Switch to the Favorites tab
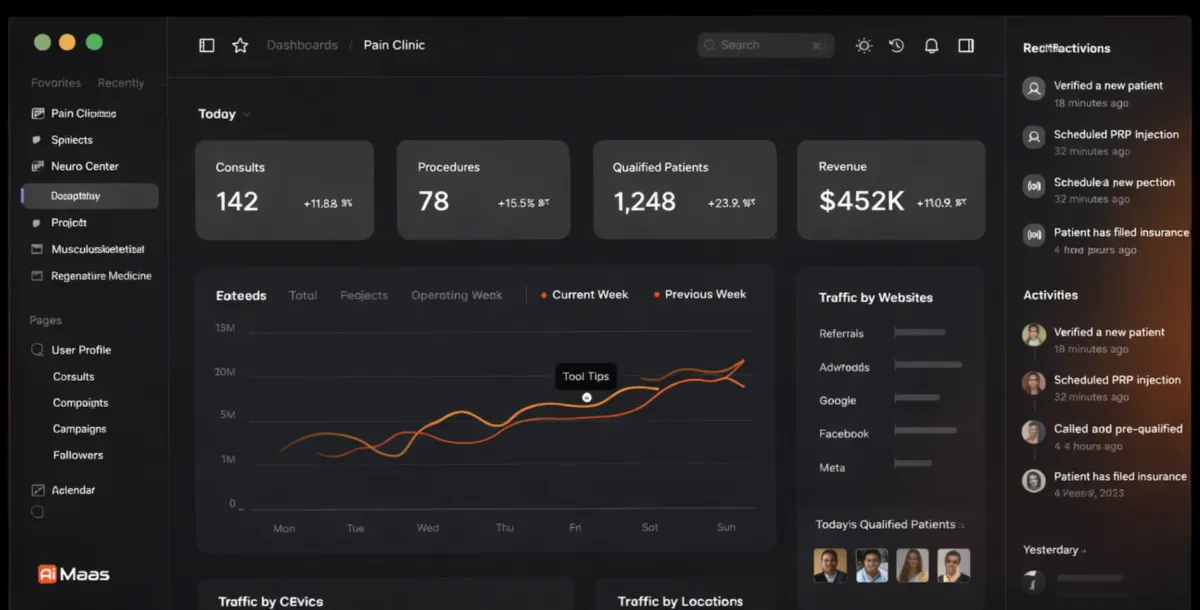 [56, 83]
